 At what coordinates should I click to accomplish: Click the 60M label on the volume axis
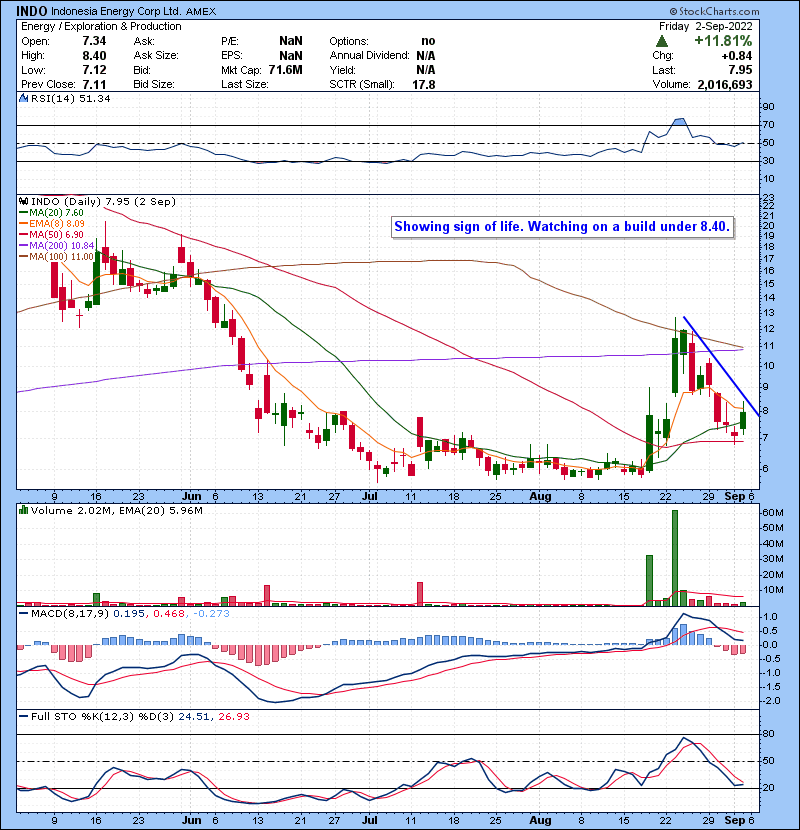pos(772,512)
